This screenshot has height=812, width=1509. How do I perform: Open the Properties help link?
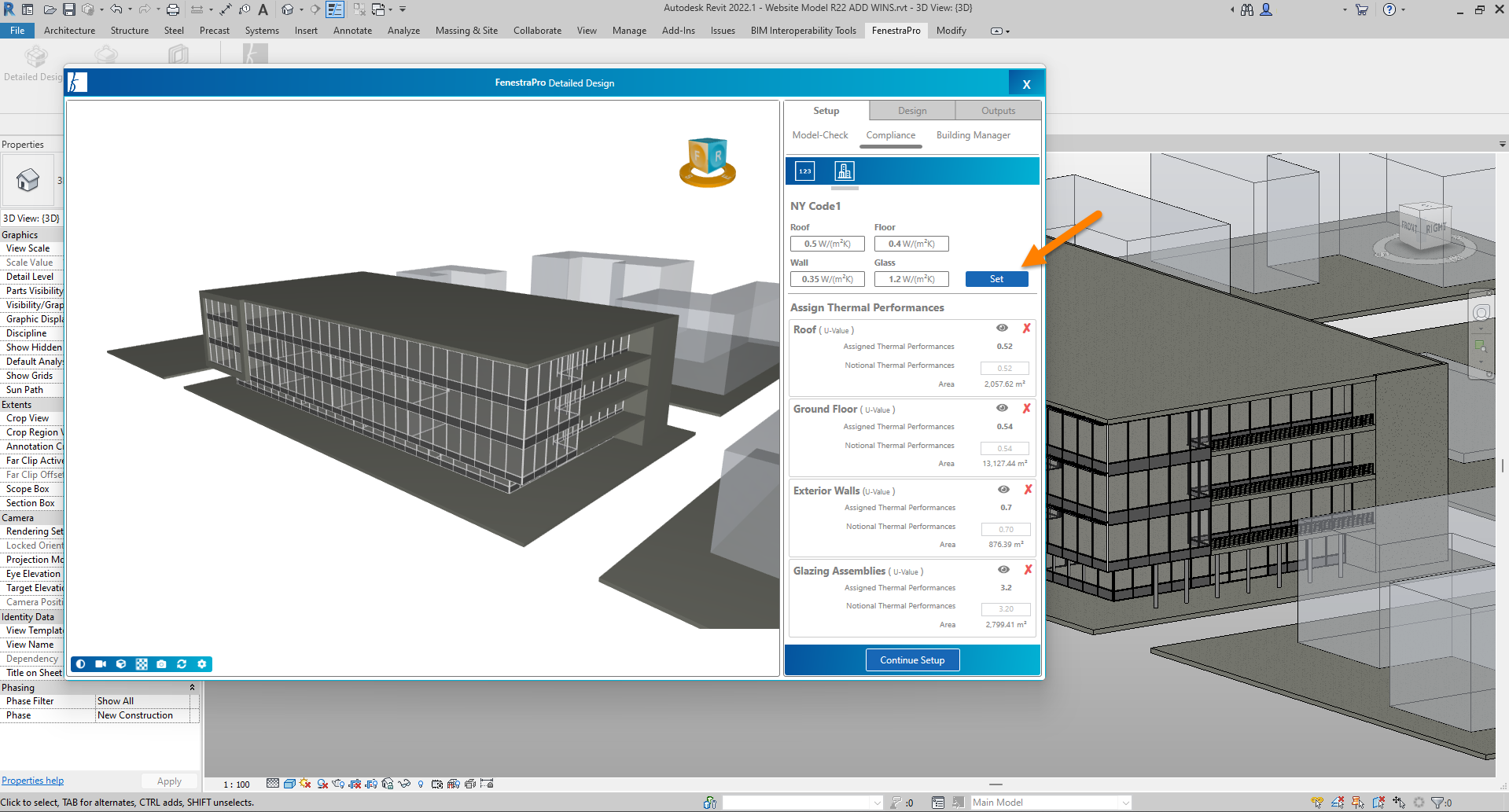point(32,781)
